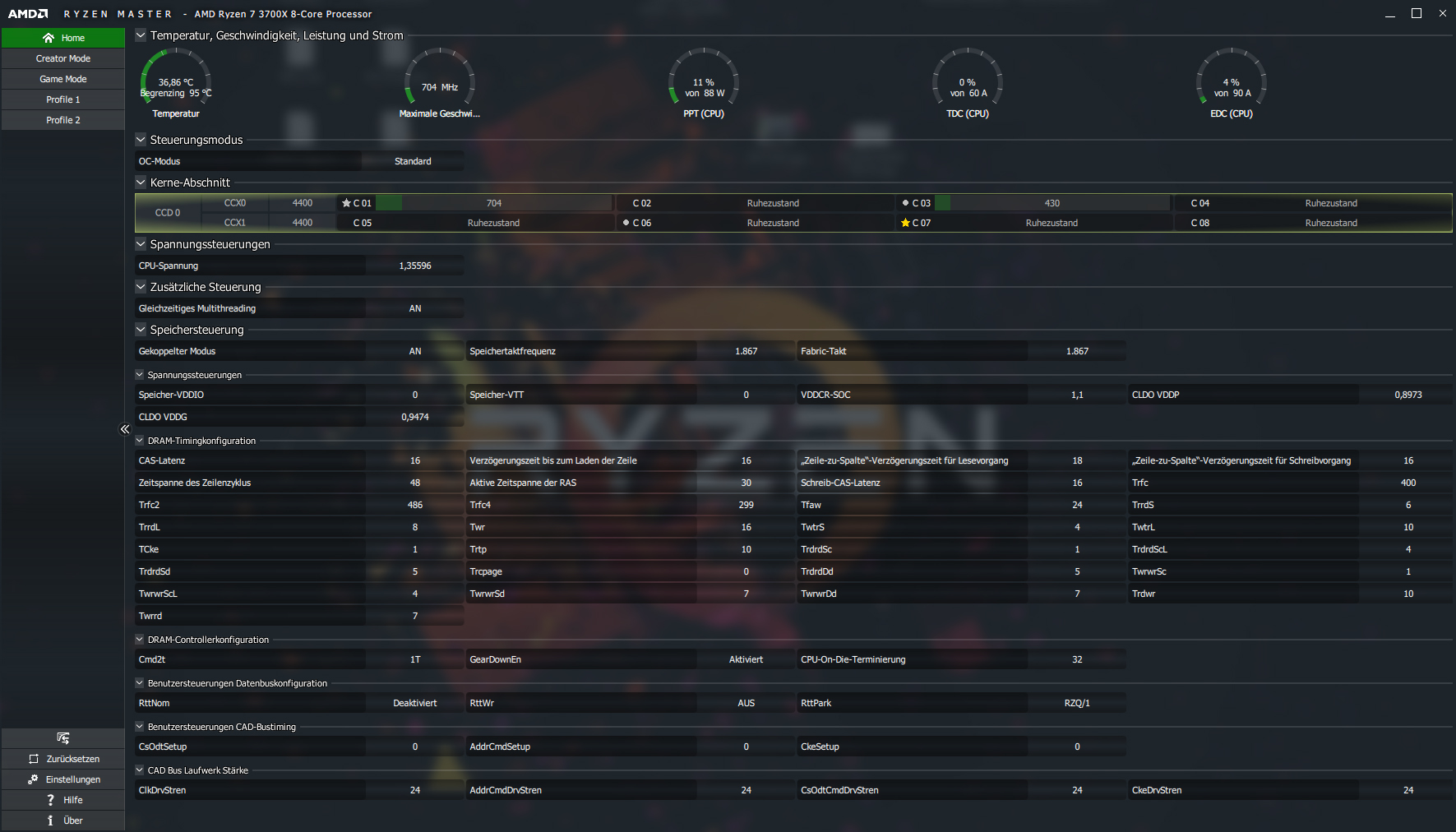Viewport: 1456px width, 832px height.
Task: Click VDDCR-SOC value 1,1
Action: point(1077,395)
